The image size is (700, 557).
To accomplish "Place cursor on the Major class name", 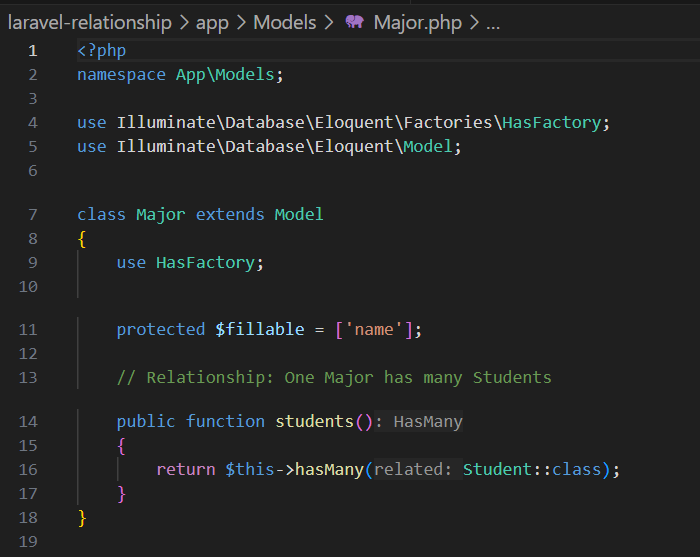I will [x=161, y=214].
